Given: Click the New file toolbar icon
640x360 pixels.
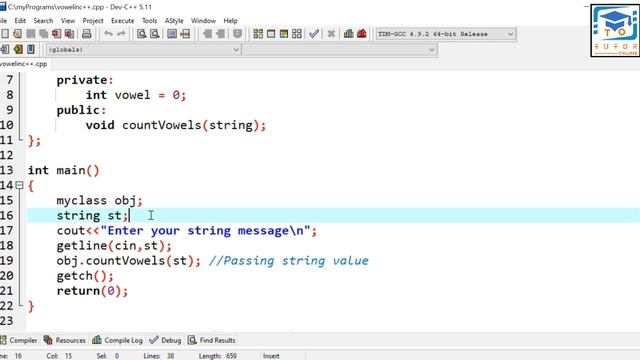Looking at the screenshot, I should coord(5,34).
